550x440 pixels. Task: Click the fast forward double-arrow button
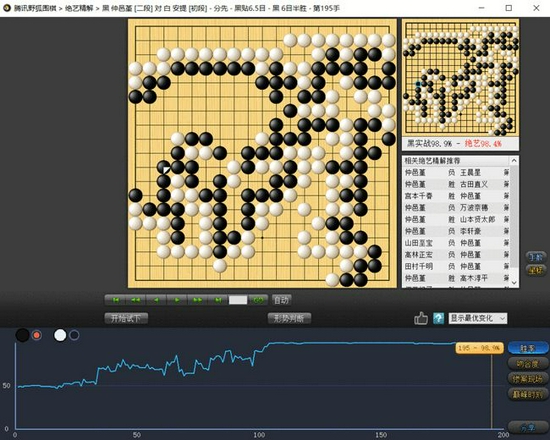pyautogui.click(x=197, y=300)
